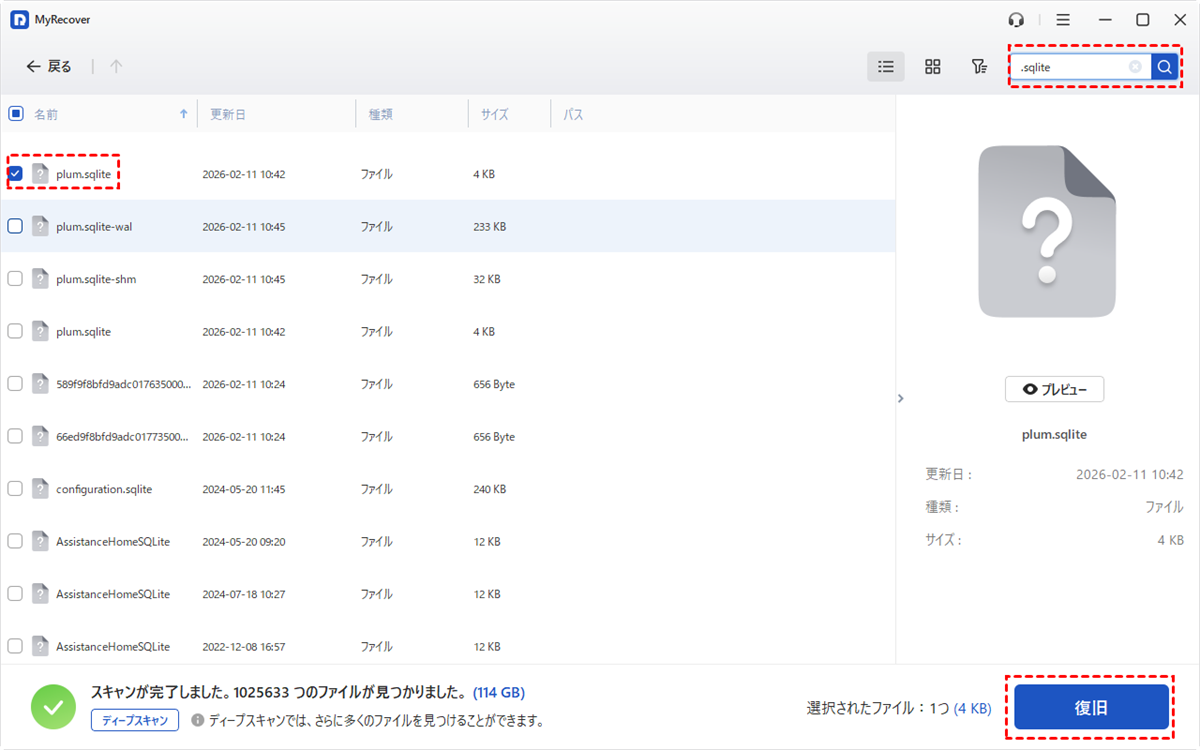Clear the search box text
This screenshot has width=1200, height=750.
(x=1135, y=67)
